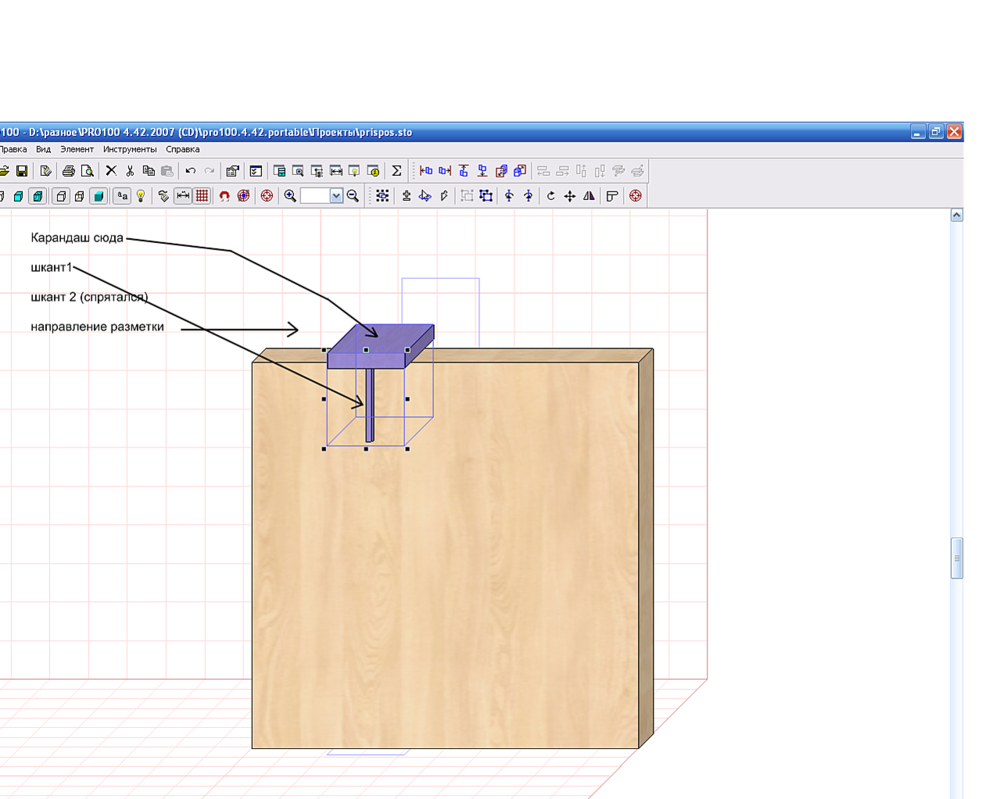Open the Справка menu
The height and width of the screenshot is (799, 1000).
183,149
